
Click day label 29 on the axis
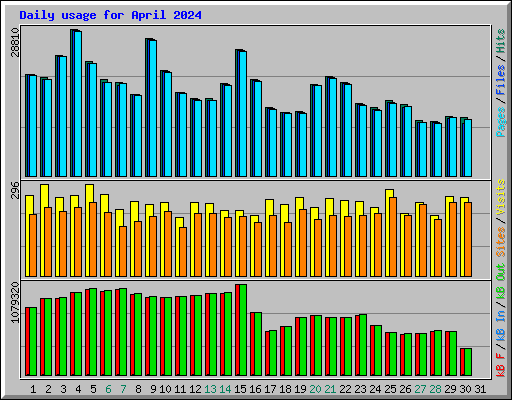pyautogui.click(x=450, y=389)
